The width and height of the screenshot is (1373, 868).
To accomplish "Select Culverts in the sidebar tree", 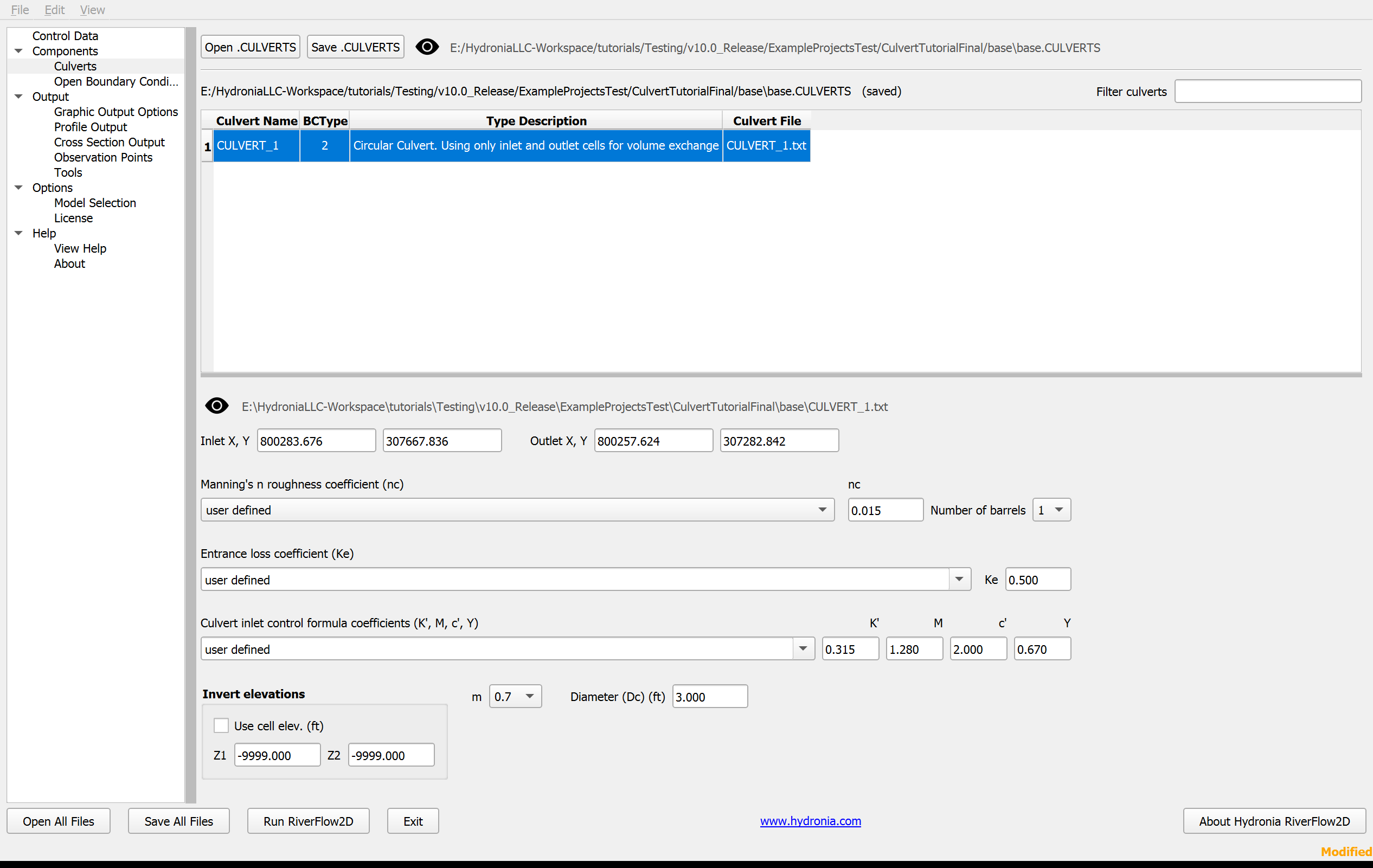I will pyautogui.click(x=75, y=66).
